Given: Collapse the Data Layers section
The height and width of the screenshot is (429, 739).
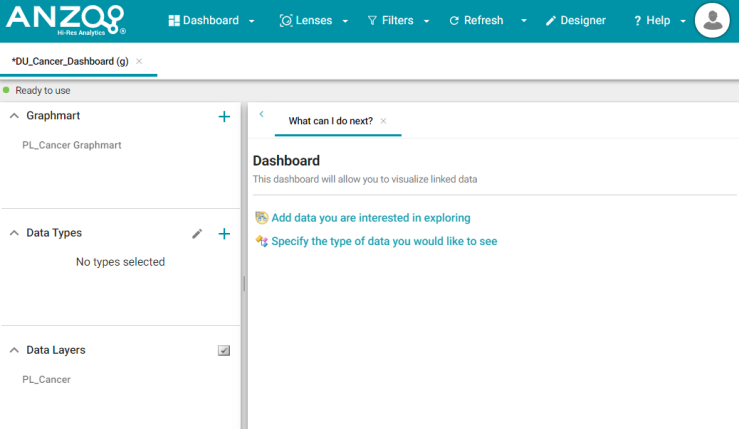Looking at the screenshot, I should pyautogui.click(x=14, y=350).
